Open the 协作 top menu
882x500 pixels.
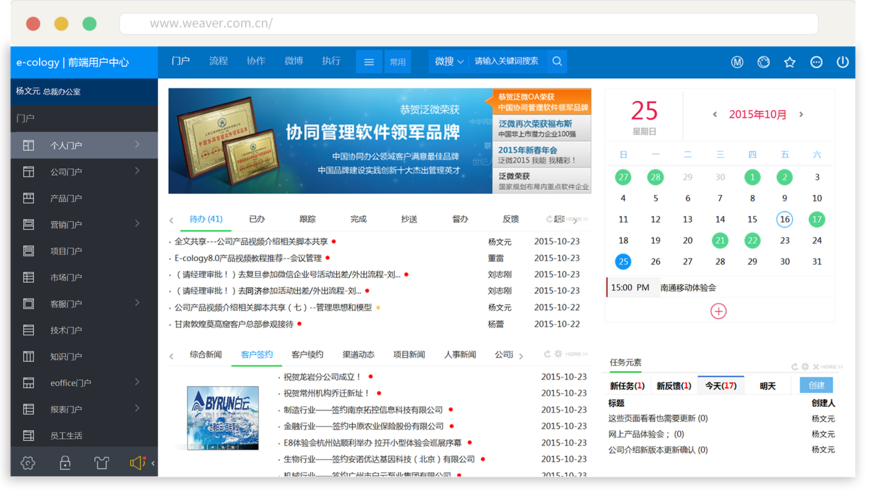pyautogui.click(x=256, y=61)
